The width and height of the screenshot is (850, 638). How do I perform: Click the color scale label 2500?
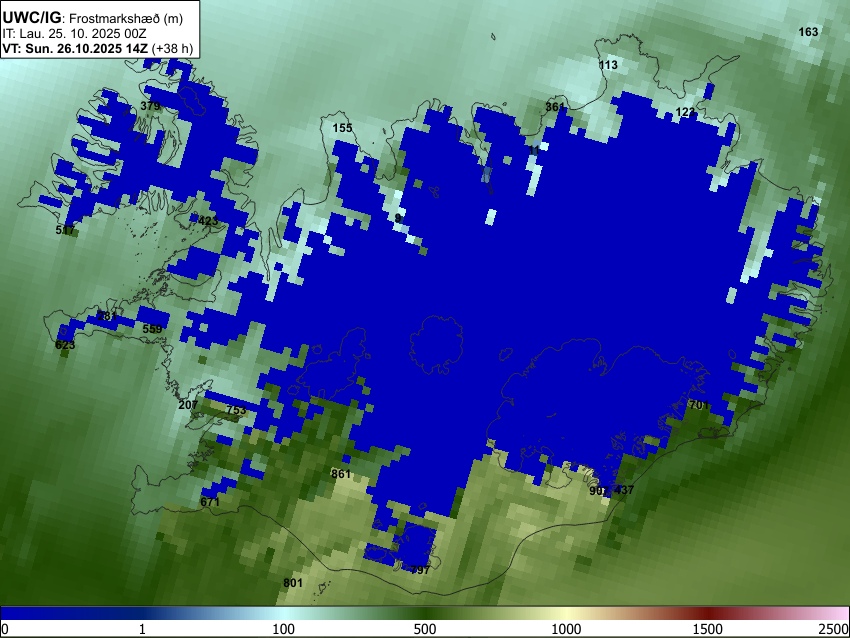[835, 629]
